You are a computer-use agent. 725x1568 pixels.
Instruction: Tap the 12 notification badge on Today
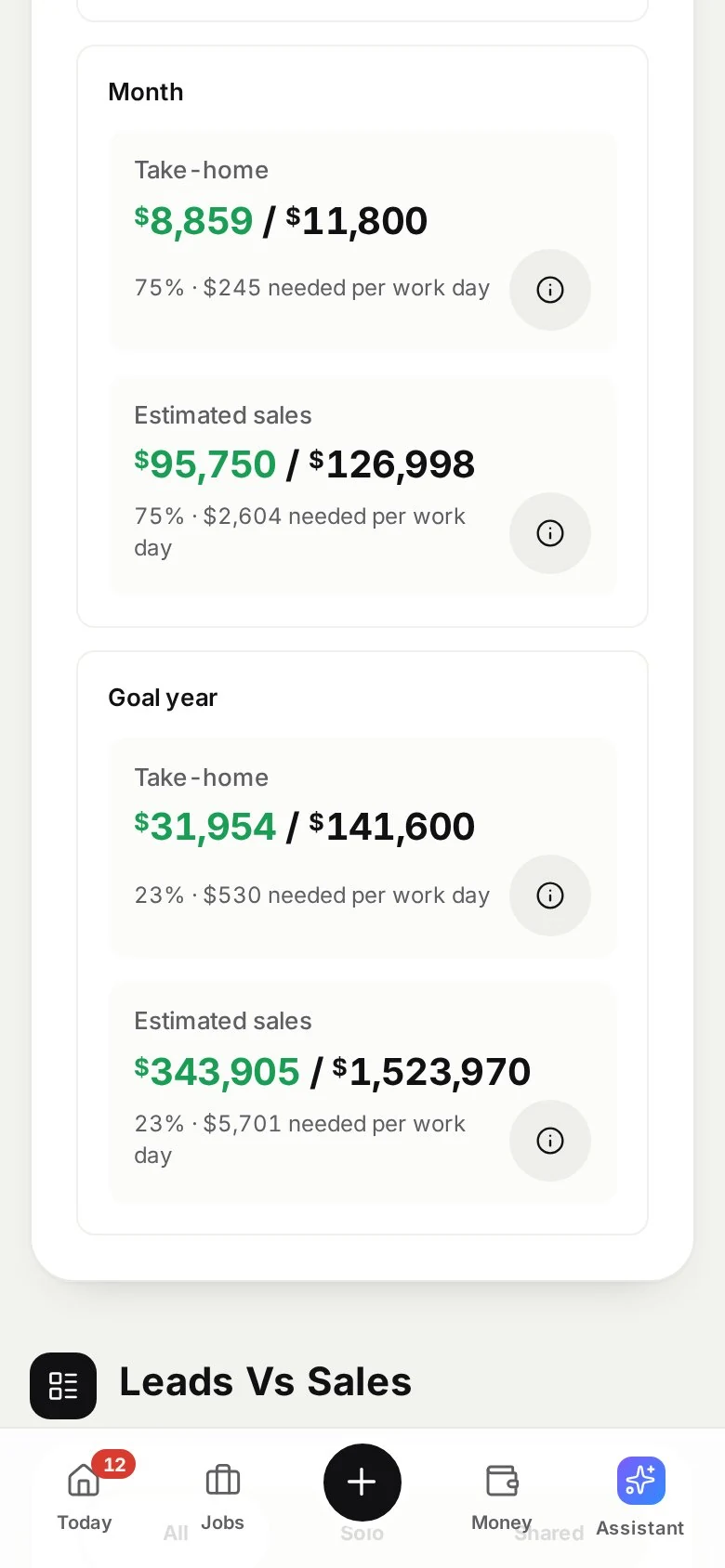tap(114, 1465)
